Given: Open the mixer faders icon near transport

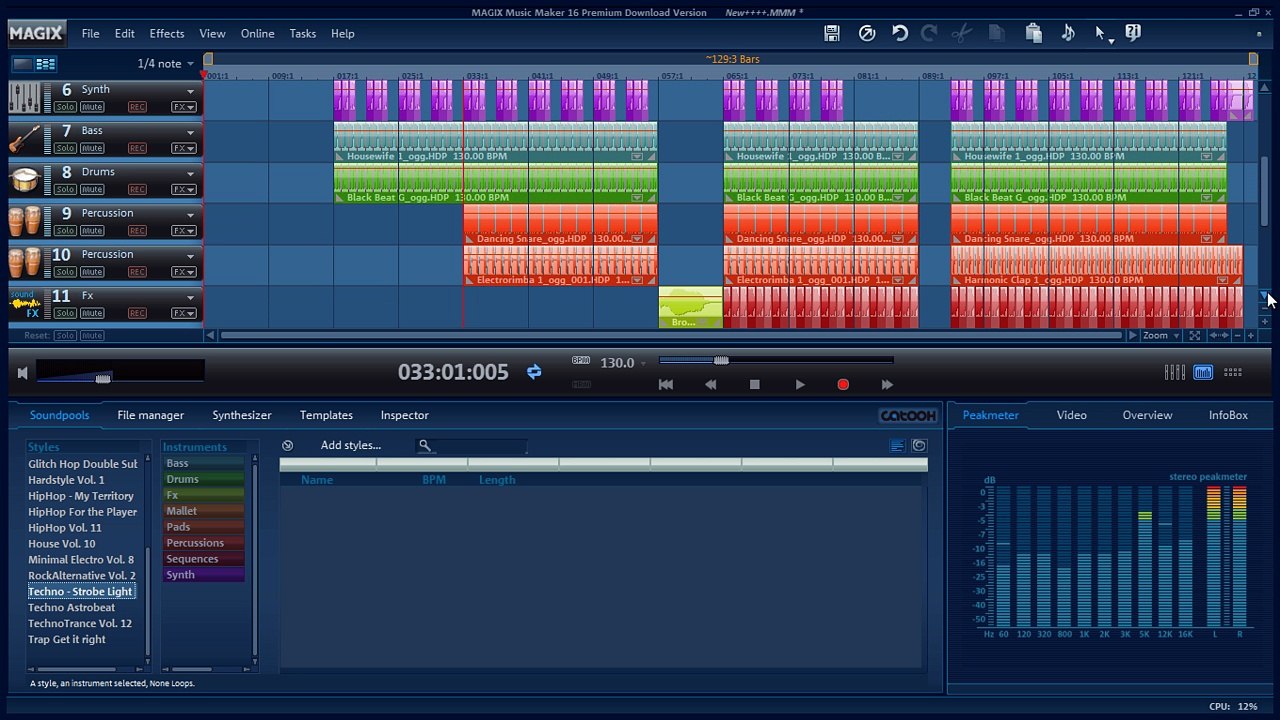Looking at the screenshot, I should coord(1175,372).
